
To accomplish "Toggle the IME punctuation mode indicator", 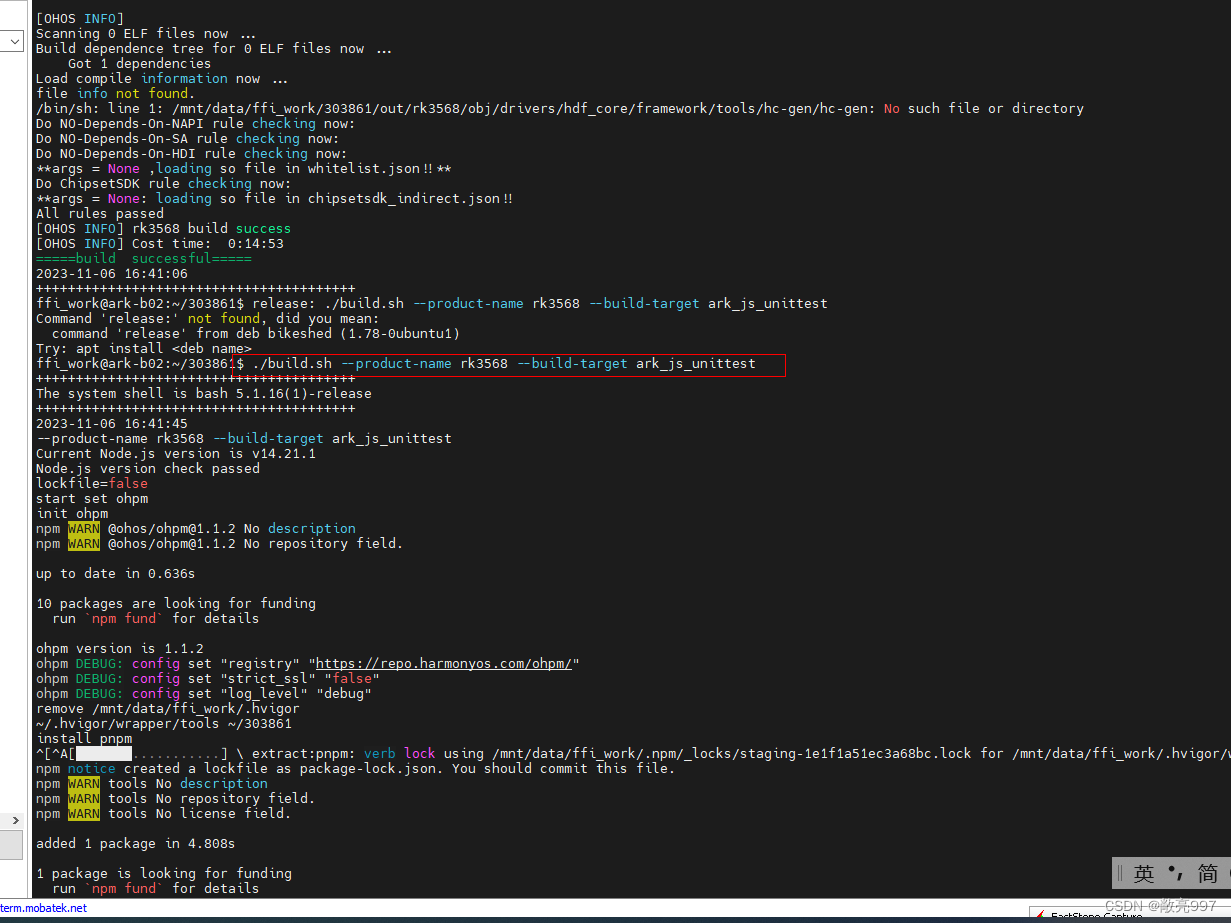I will [x=1176, y=873].
